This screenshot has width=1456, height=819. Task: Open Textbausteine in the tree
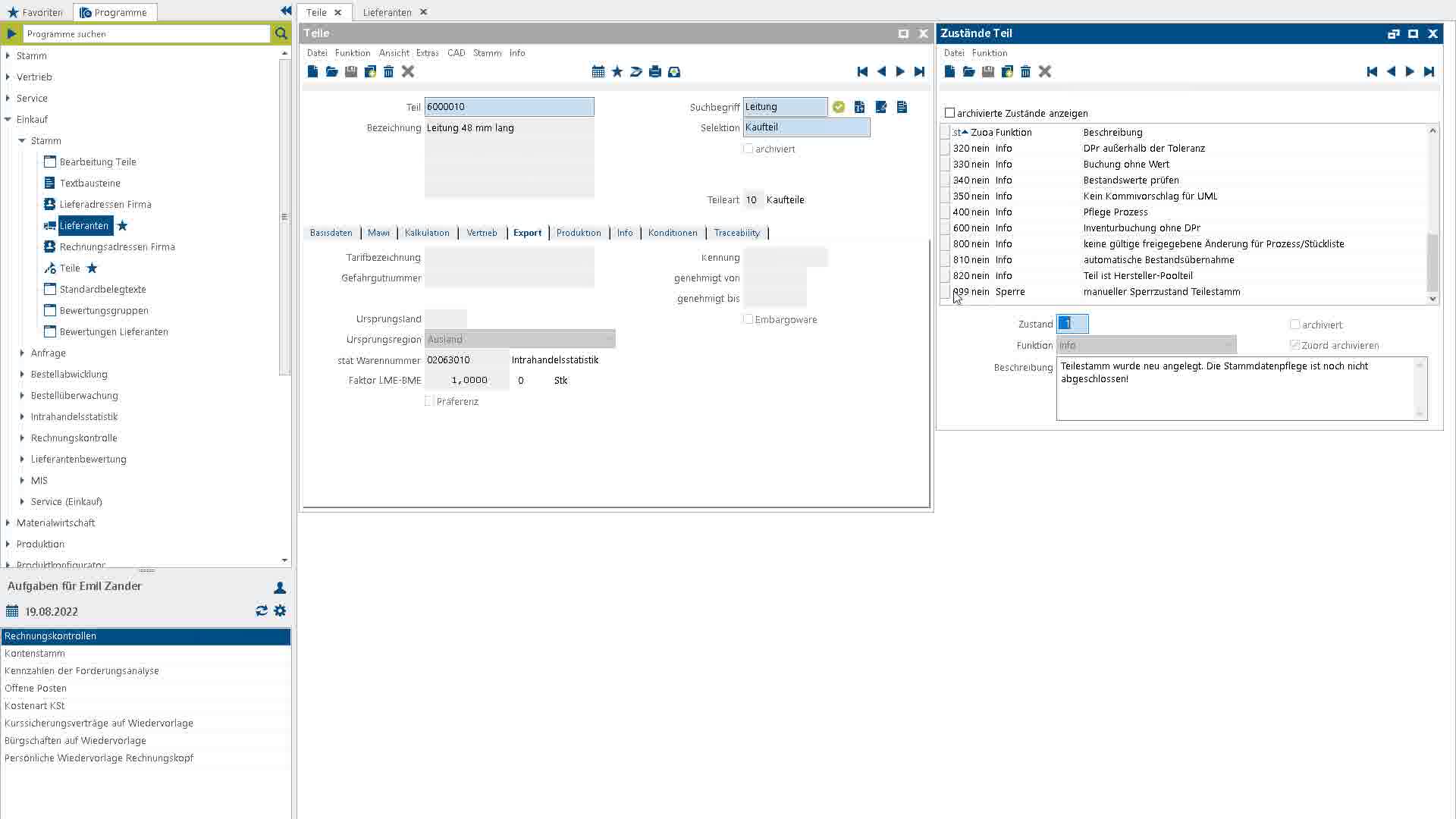pos(89,183)
